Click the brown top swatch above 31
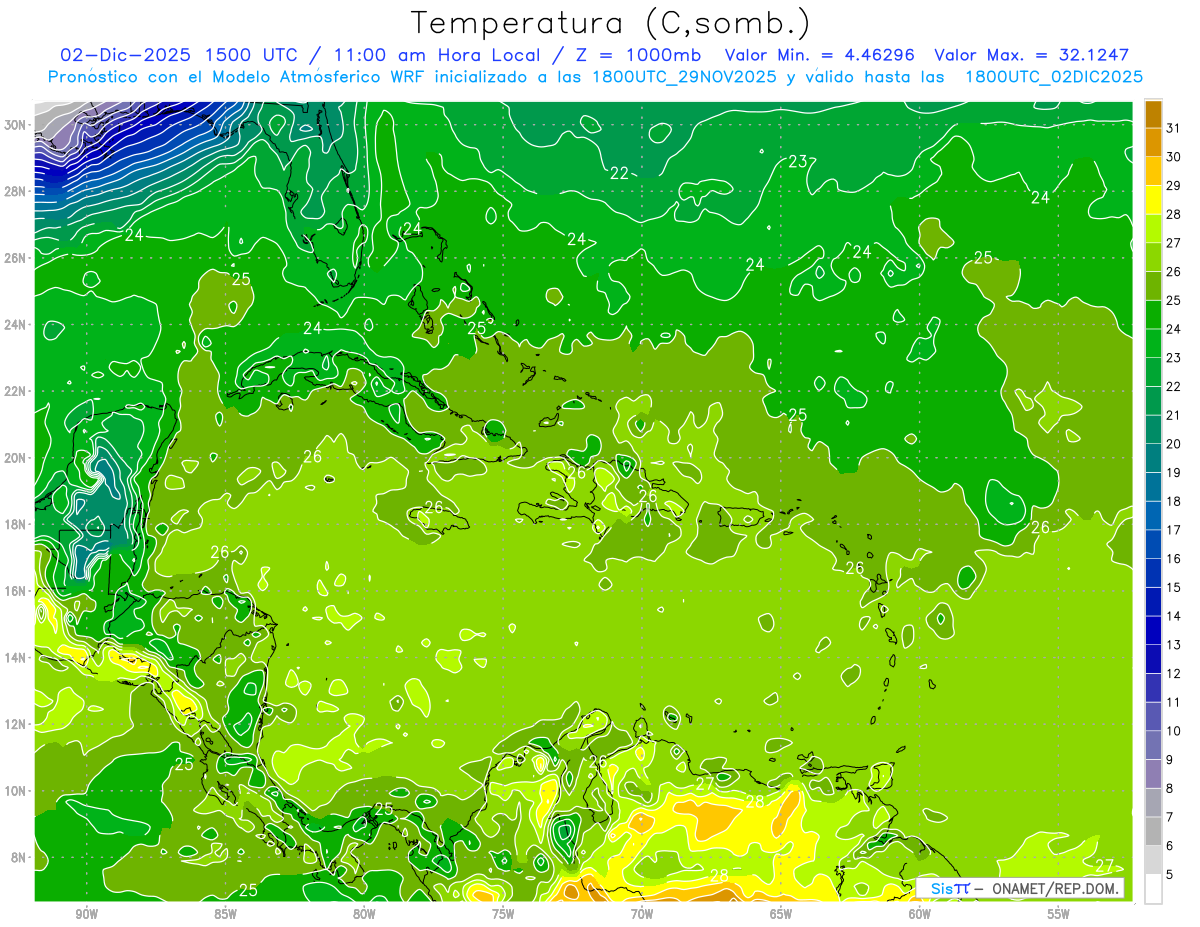 click(x=1153, y=113)
